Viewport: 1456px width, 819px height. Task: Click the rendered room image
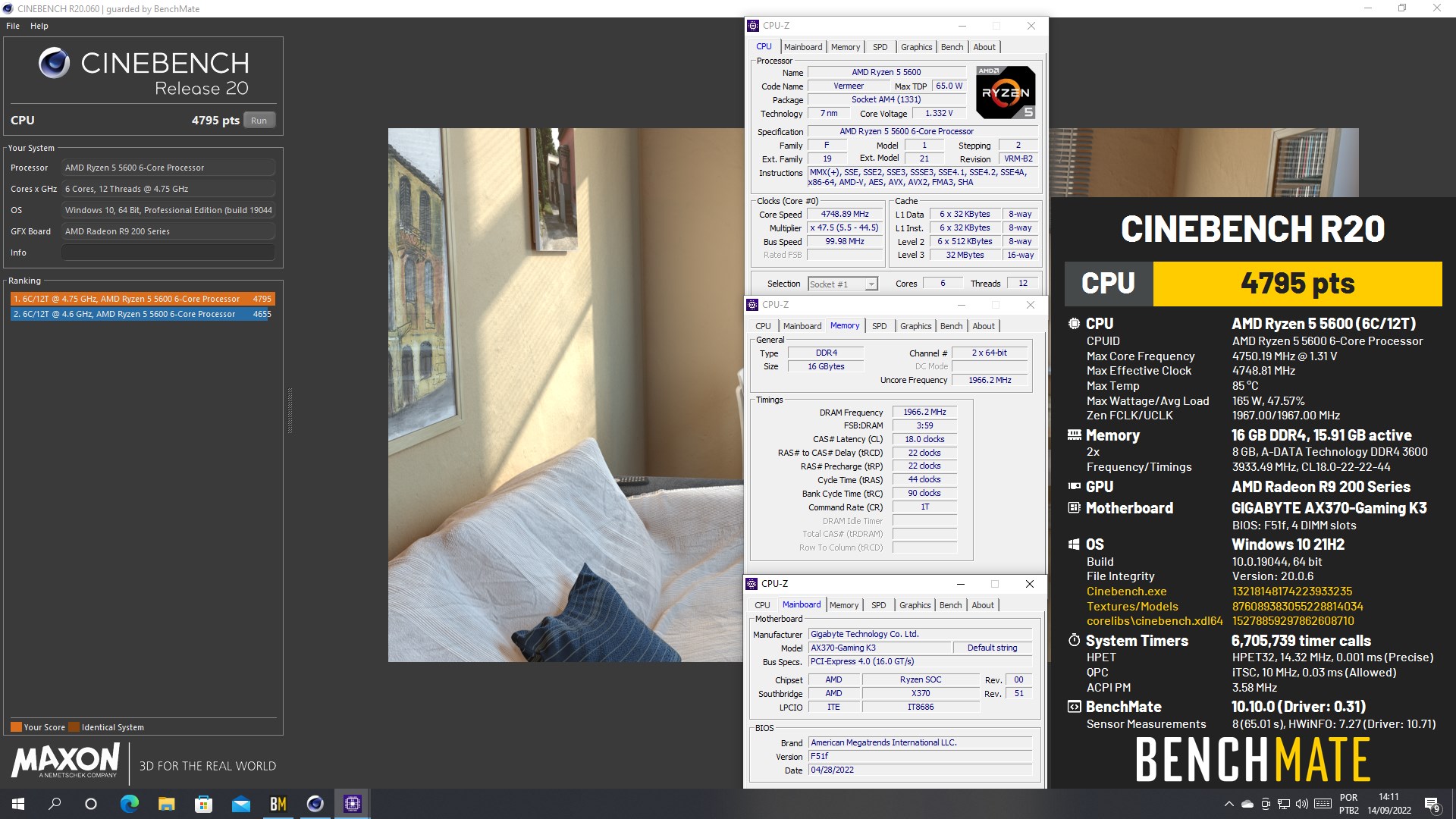(x=566, y=394)
